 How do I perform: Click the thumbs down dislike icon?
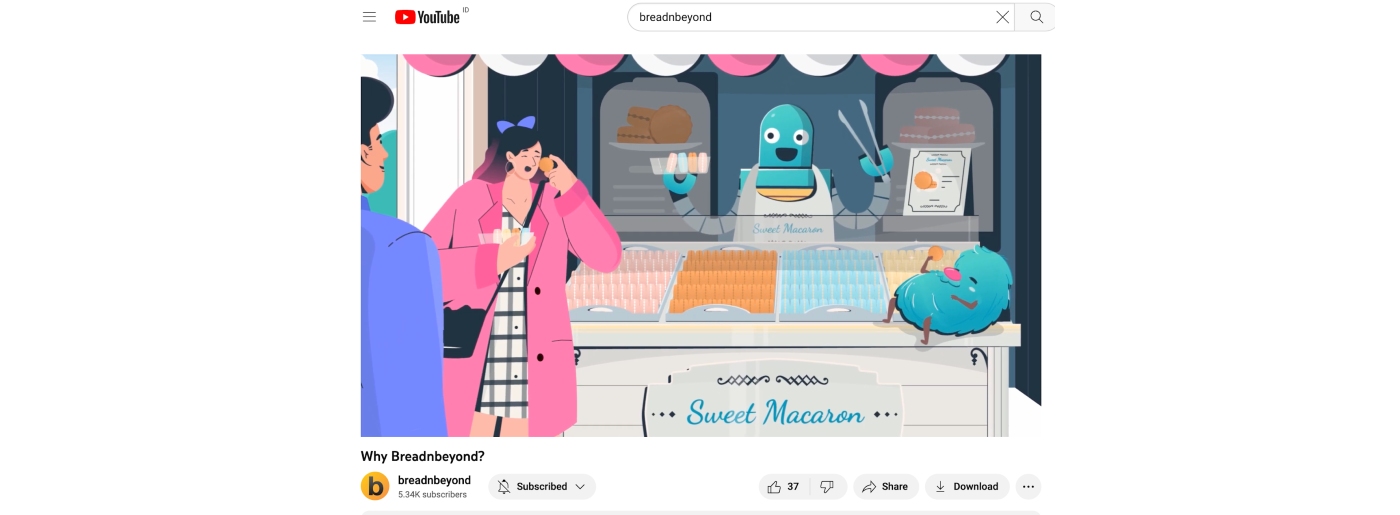click(827, 487)
